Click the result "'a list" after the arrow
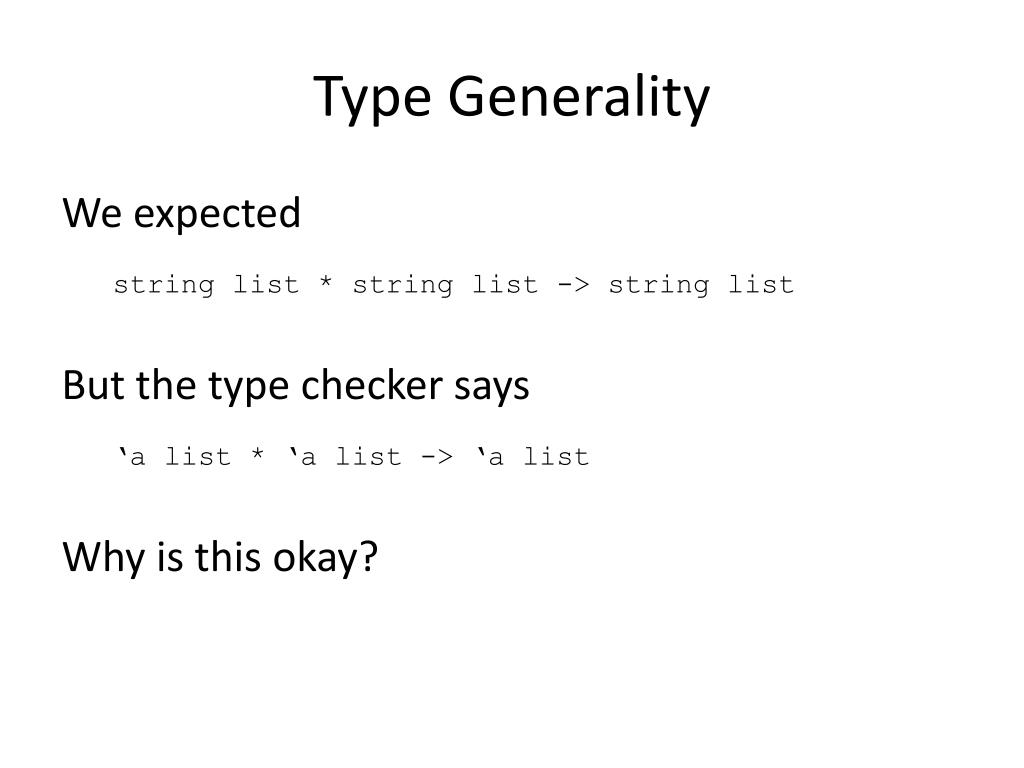The width and height of the screenshot is (1024, 768). pos(532,456)
